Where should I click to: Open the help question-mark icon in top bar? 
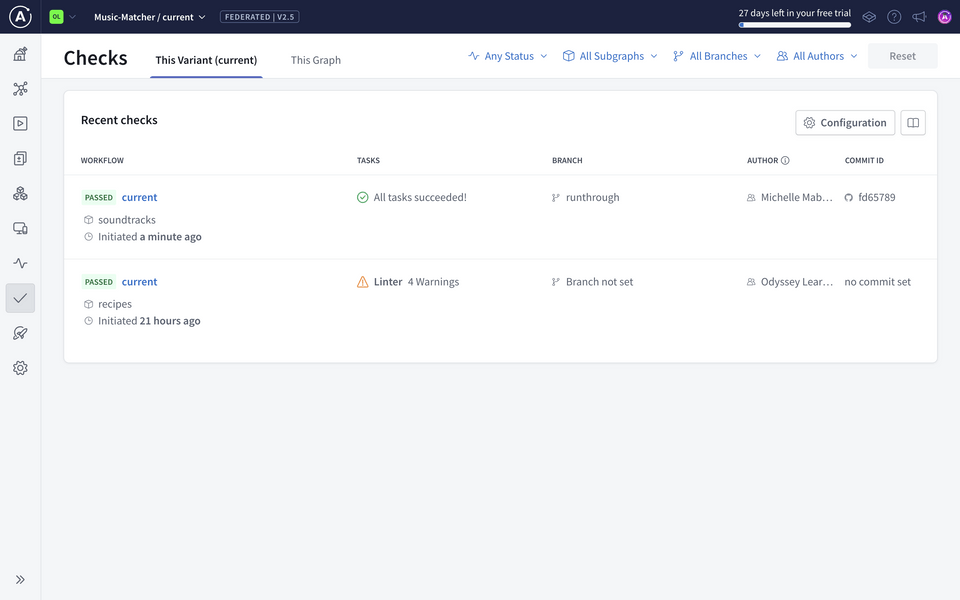(893, 16)
